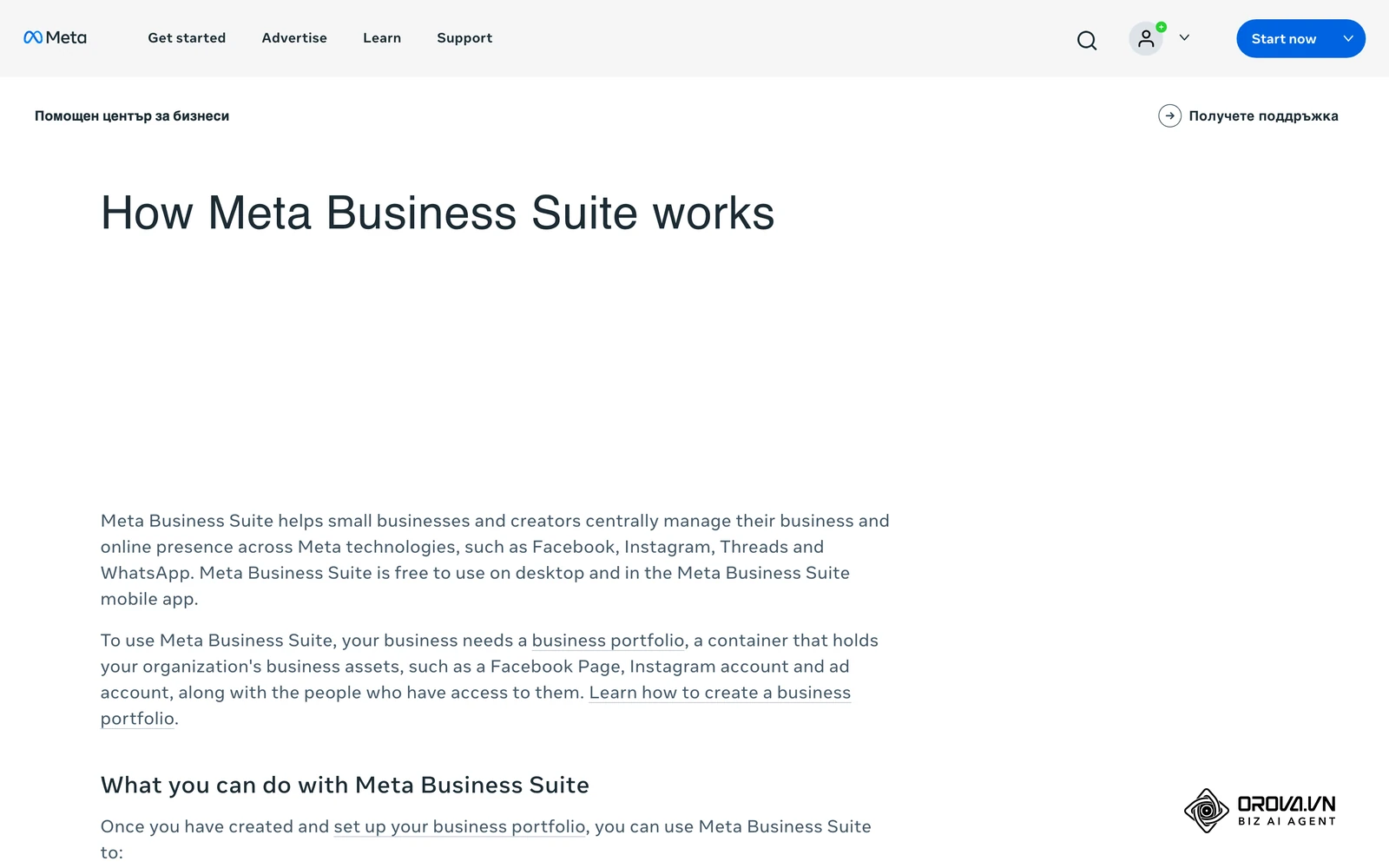Click the heading How Meta Business Suite works
This screenshot has height=868, width=1389.
(438, 213)
